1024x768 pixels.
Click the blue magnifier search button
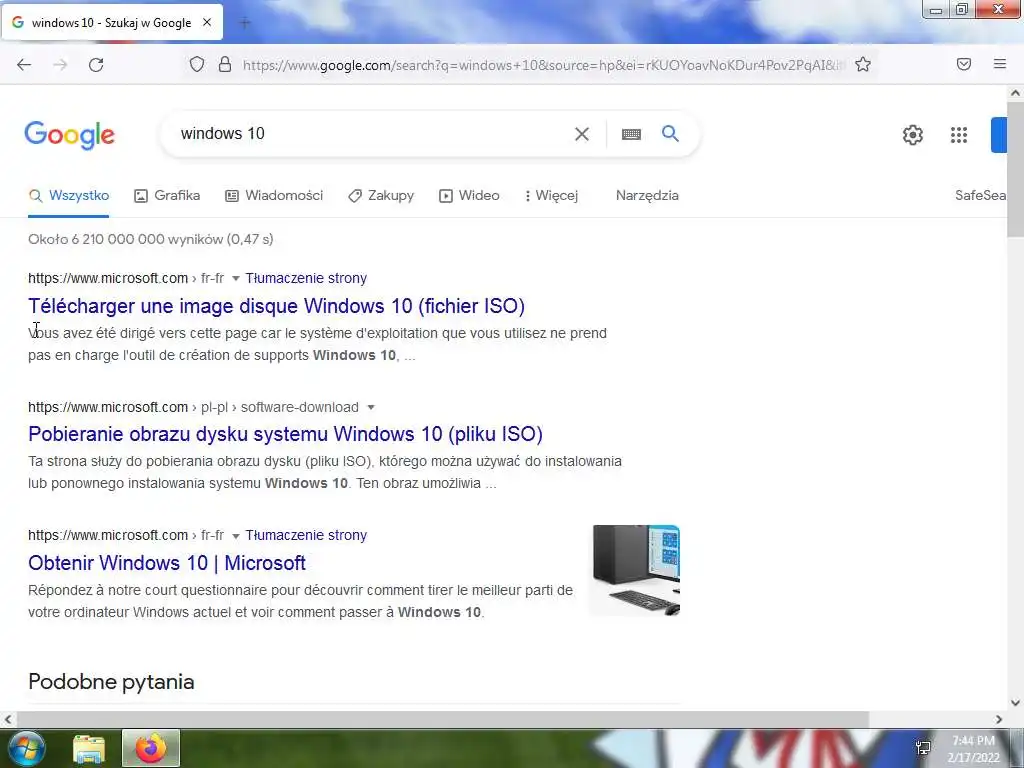point(670,134)
